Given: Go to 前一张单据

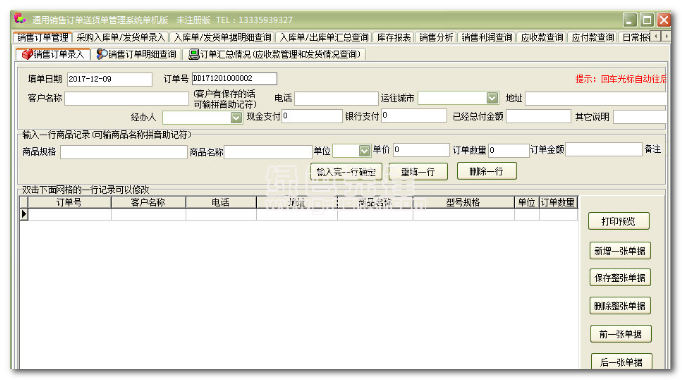Looking at the screenshot, I should click(621, 334).
